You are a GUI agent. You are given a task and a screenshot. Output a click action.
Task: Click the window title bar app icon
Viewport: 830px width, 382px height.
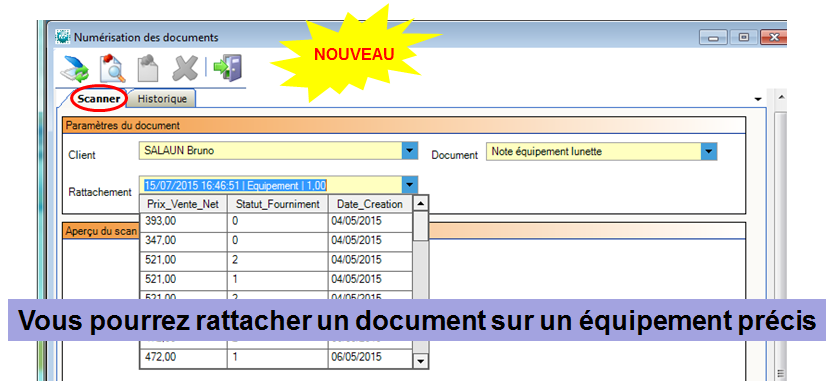(x=63, y=38)
